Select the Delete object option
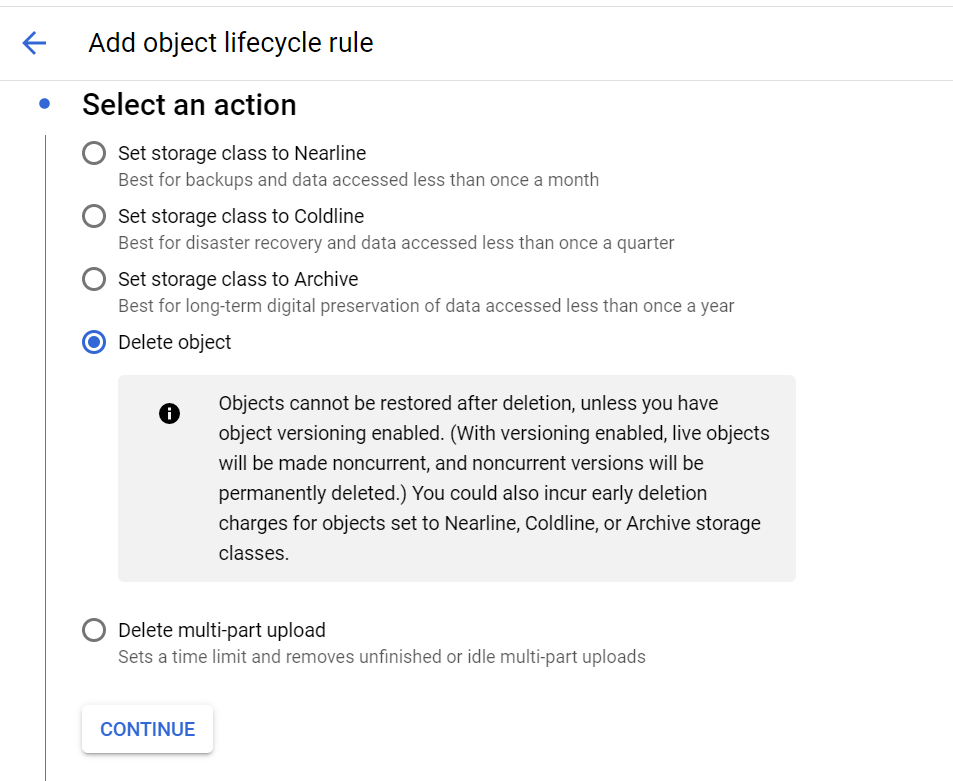The image size is (953, 781). 93,342
